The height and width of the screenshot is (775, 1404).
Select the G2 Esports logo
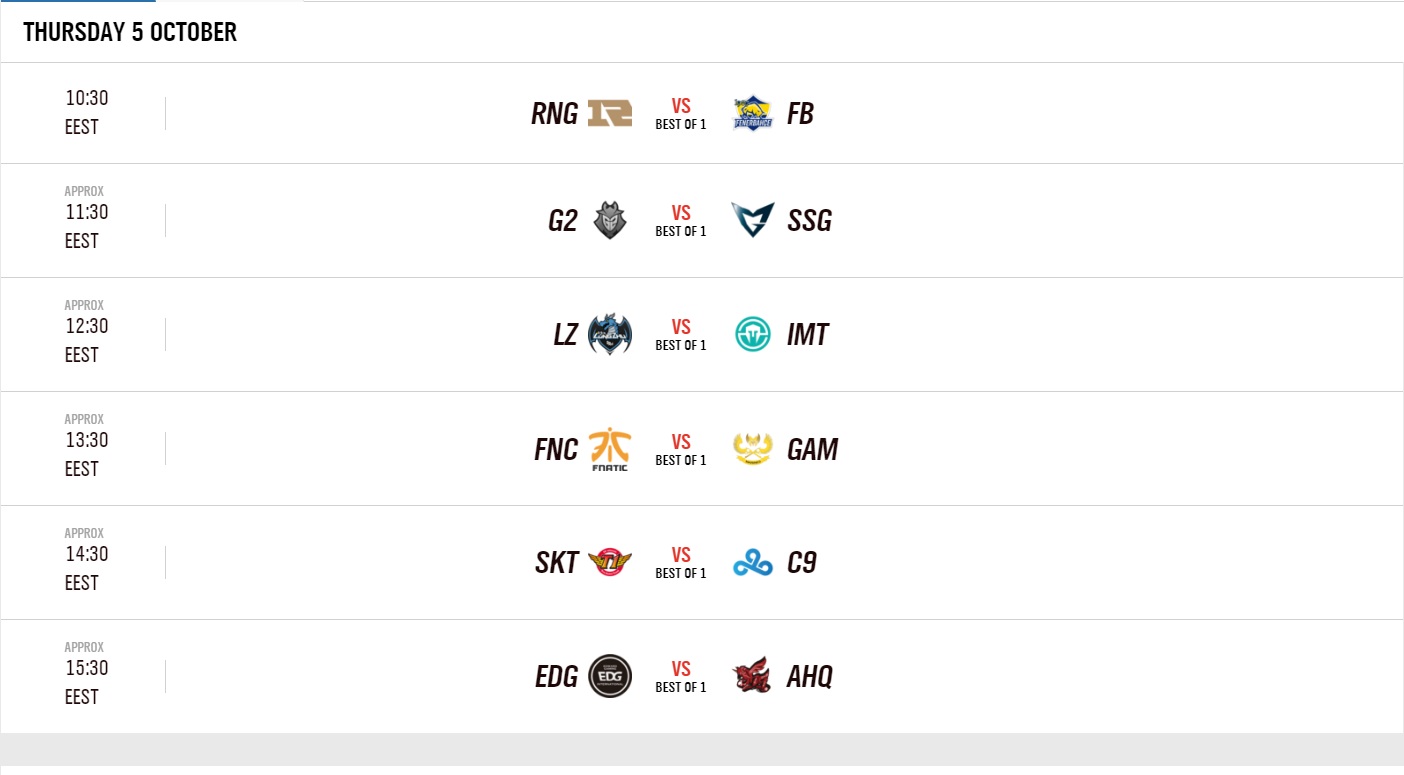(609, 220)
